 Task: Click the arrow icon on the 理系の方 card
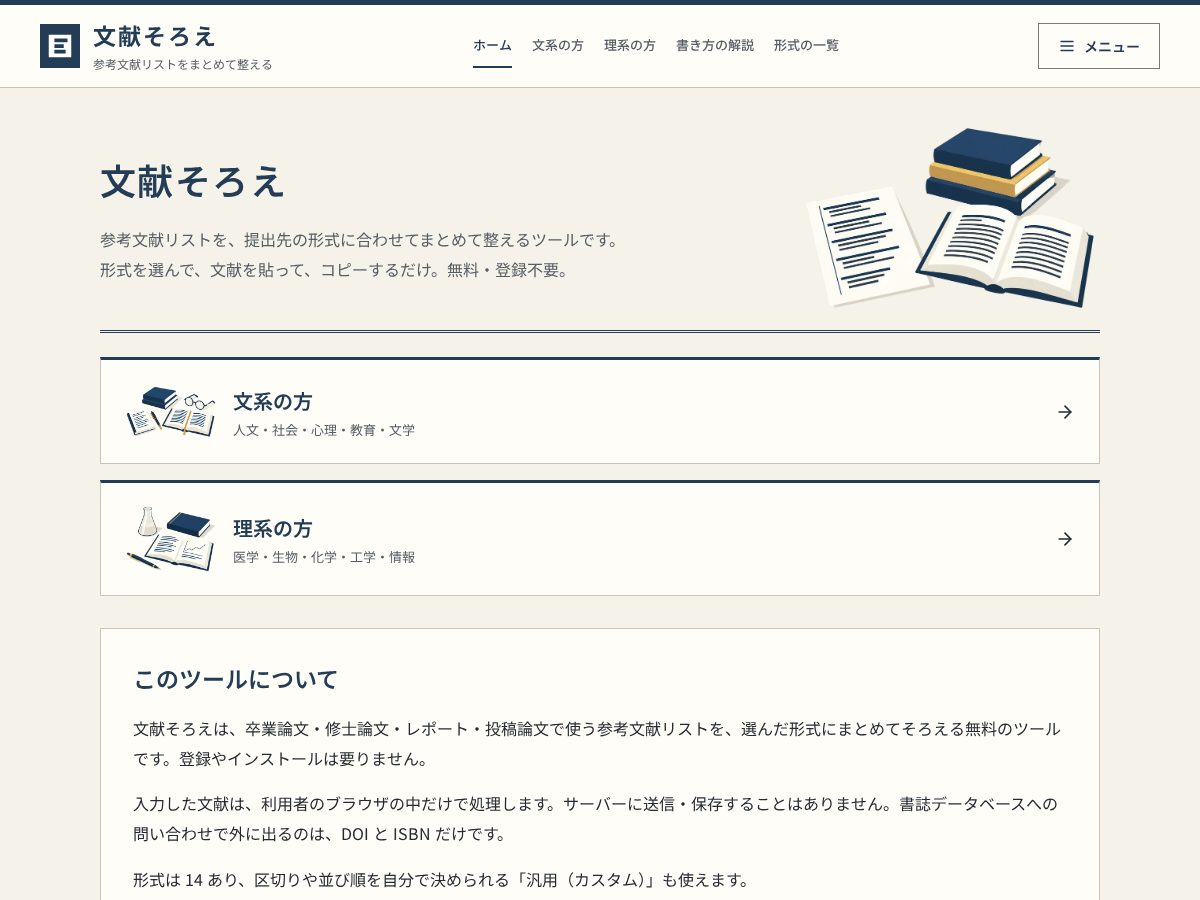coord(1065,539)
